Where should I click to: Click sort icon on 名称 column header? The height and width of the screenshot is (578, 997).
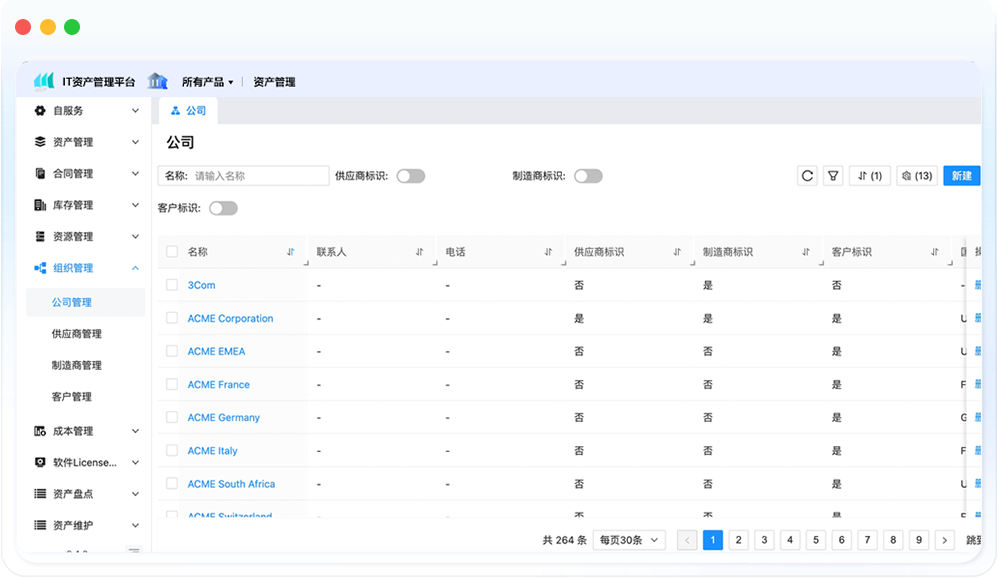pyautogui.click(x=291, y=252)
